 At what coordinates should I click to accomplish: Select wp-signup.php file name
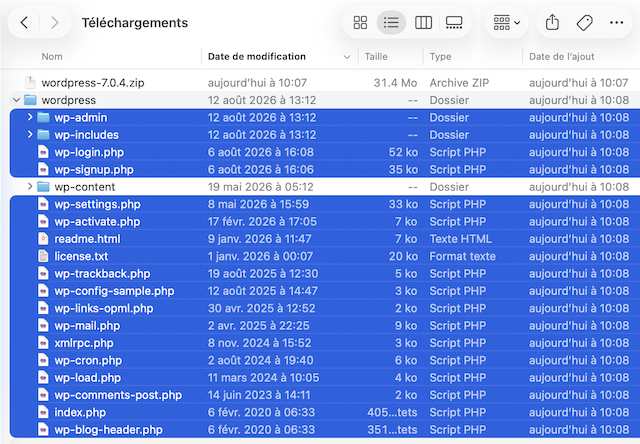(x=94, y=170)
